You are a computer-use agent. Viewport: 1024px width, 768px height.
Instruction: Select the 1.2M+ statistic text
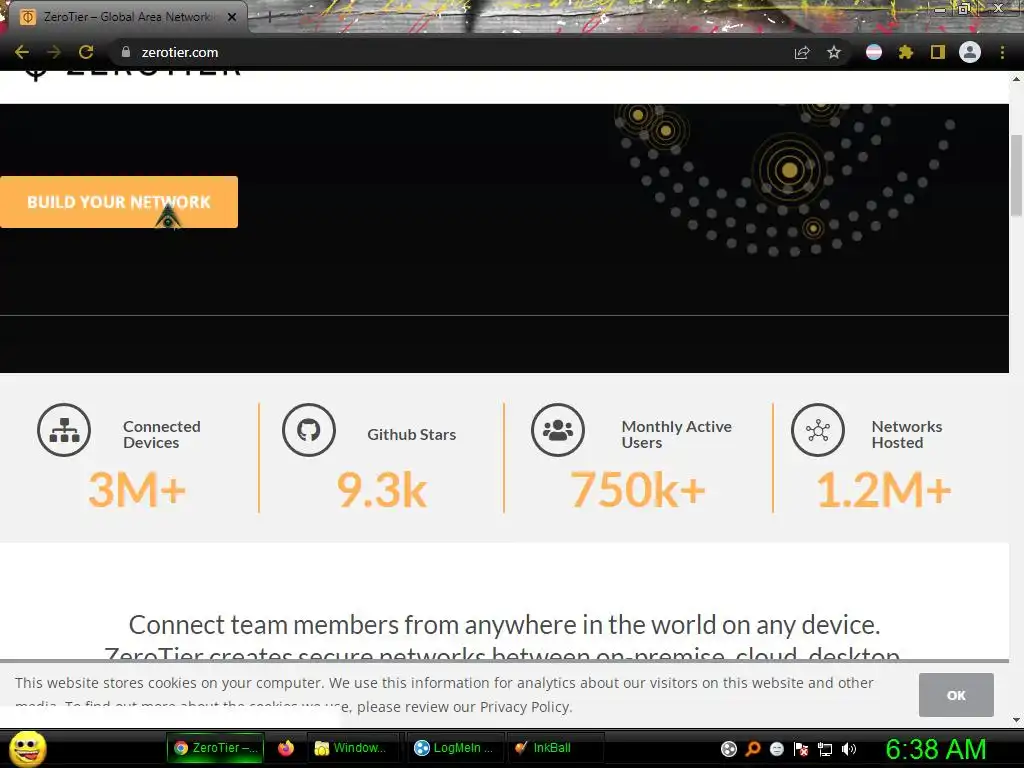[884, 490]
